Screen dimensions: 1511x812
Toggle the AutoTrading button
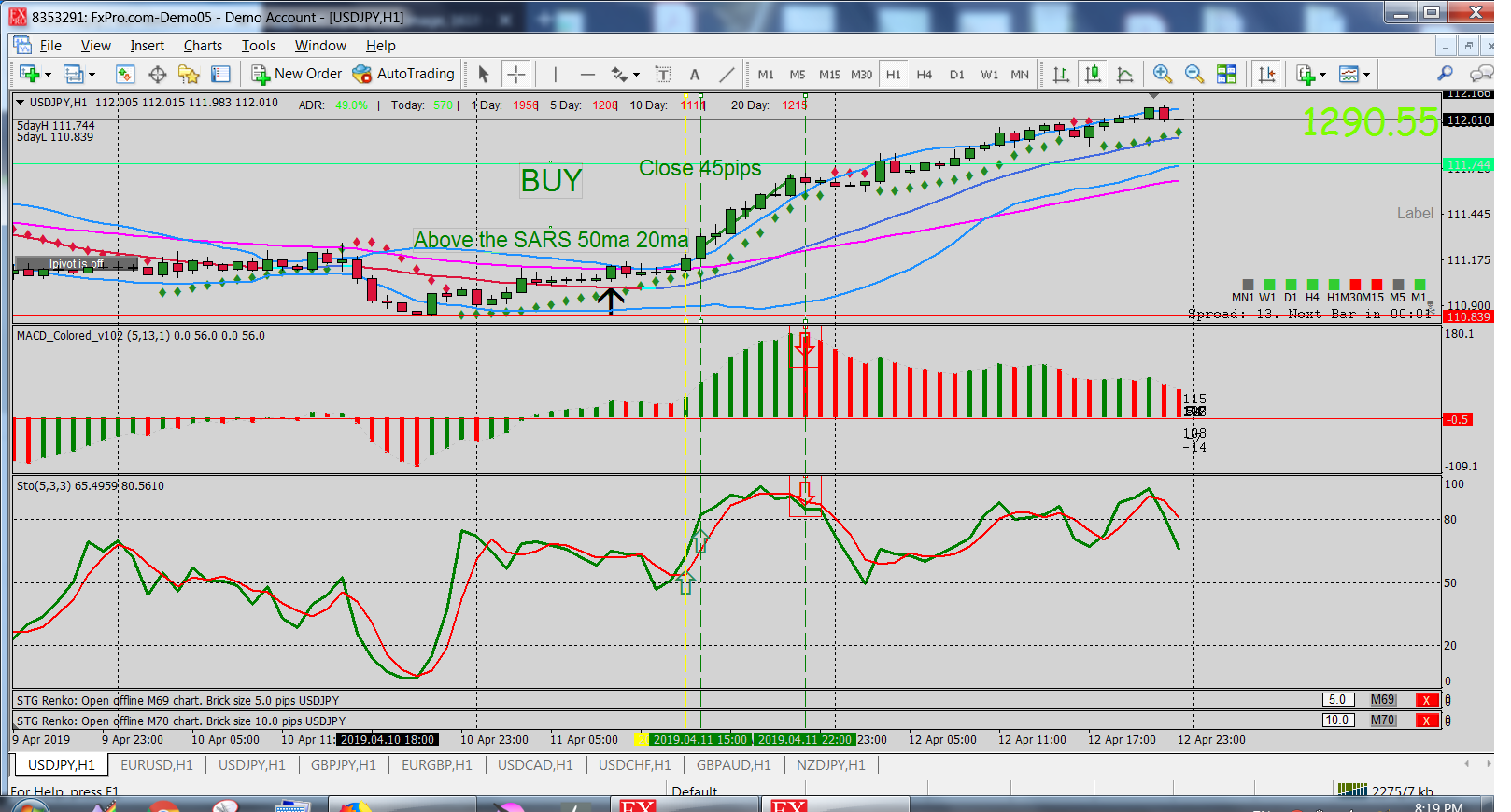(403, 74)
